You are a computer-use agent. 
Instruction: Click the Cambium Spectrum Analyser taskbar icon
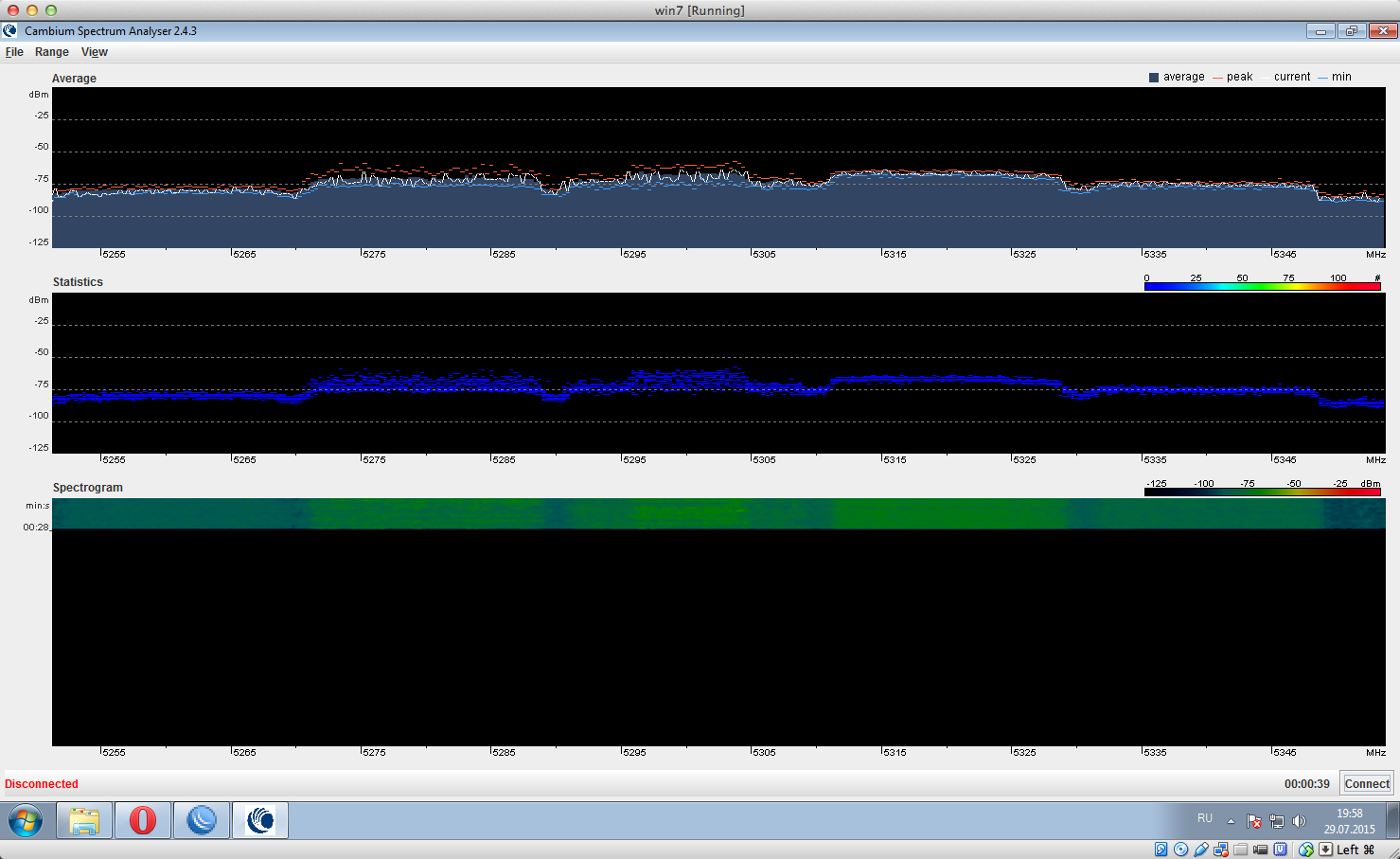tap(260, 820)
